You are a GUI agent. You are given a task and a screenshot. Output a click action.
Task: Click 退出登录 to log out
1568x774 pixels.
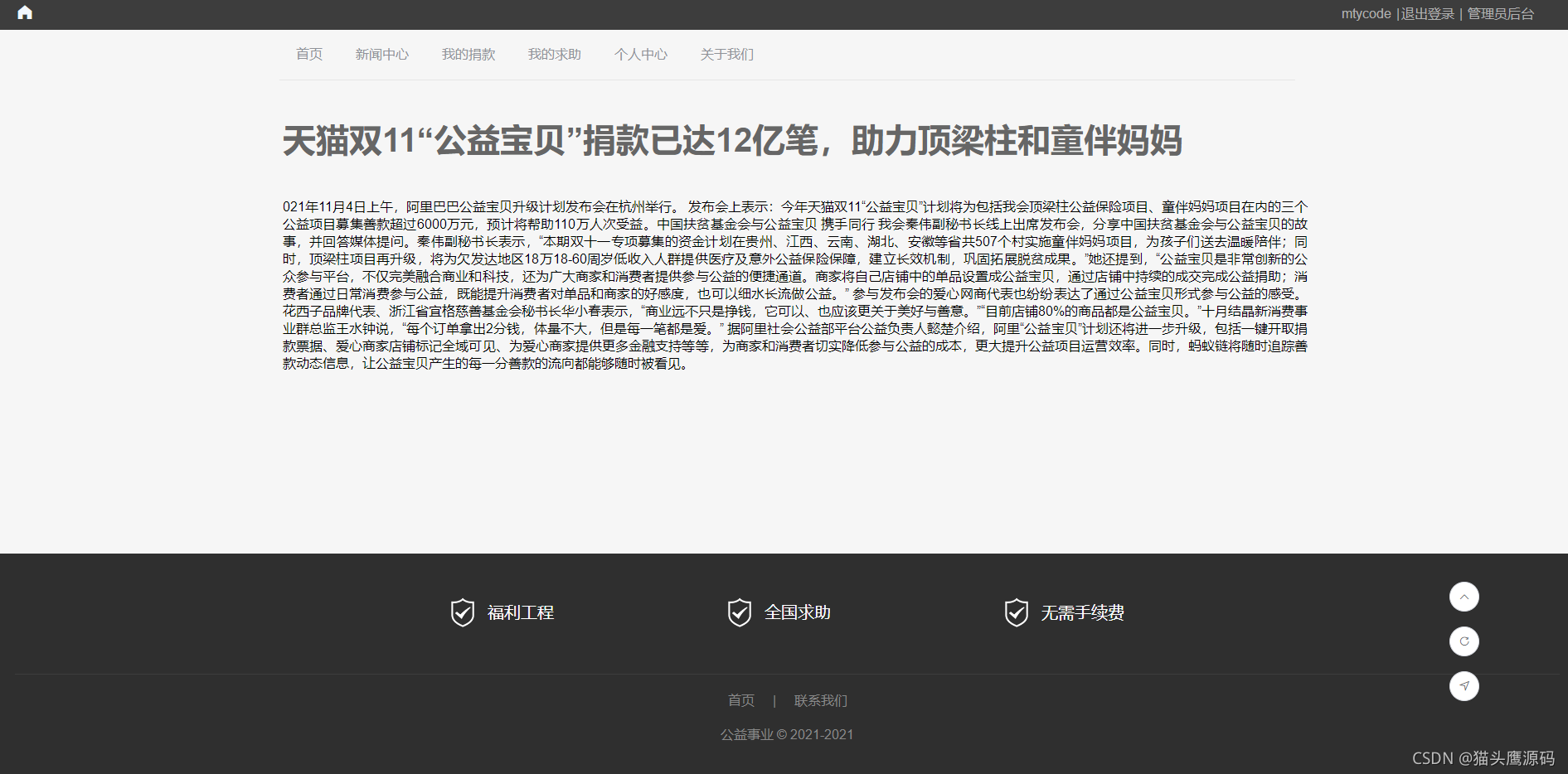(1428, 13)
